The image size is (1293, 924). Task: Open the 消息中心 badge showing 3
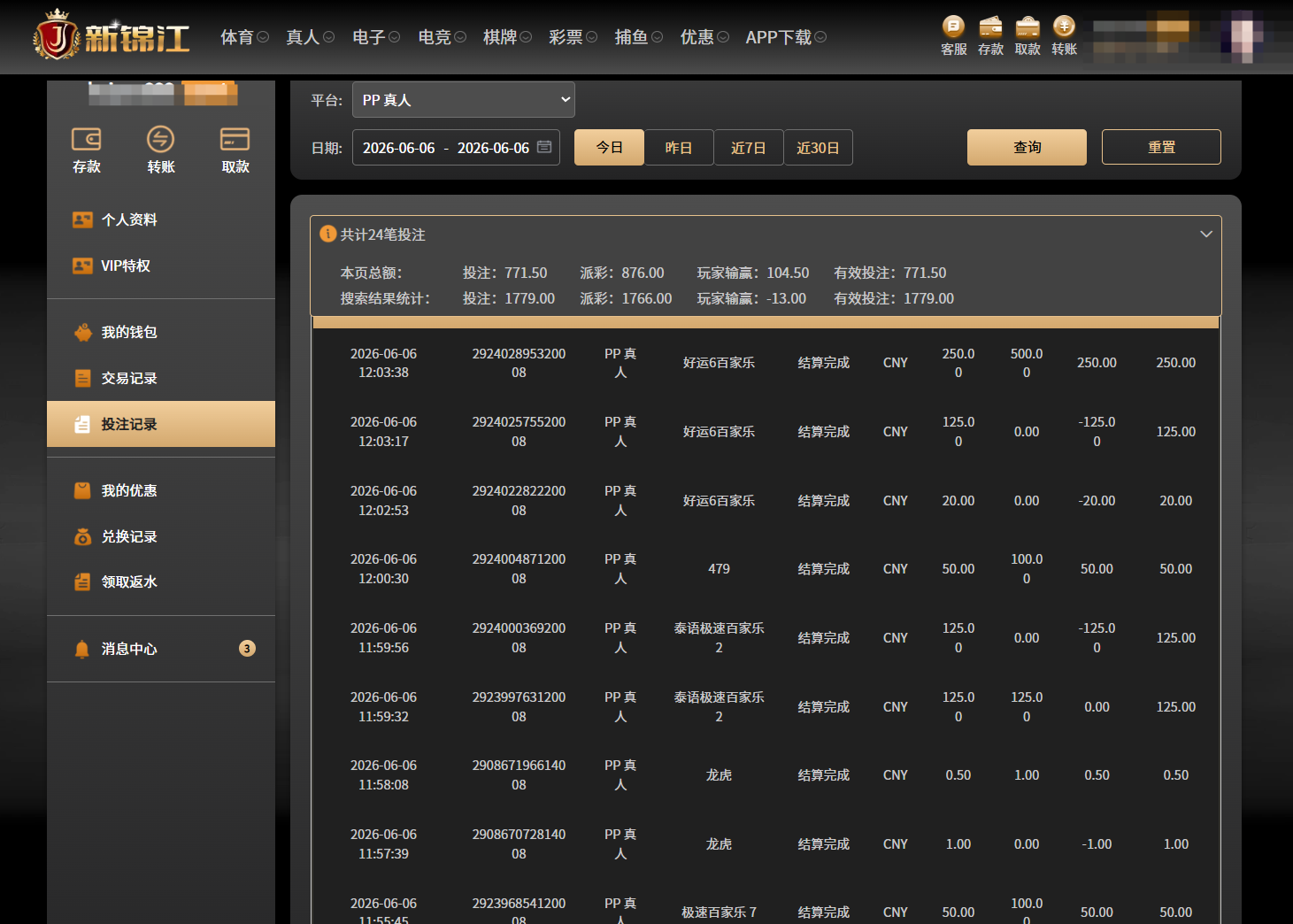coord(247,649)
